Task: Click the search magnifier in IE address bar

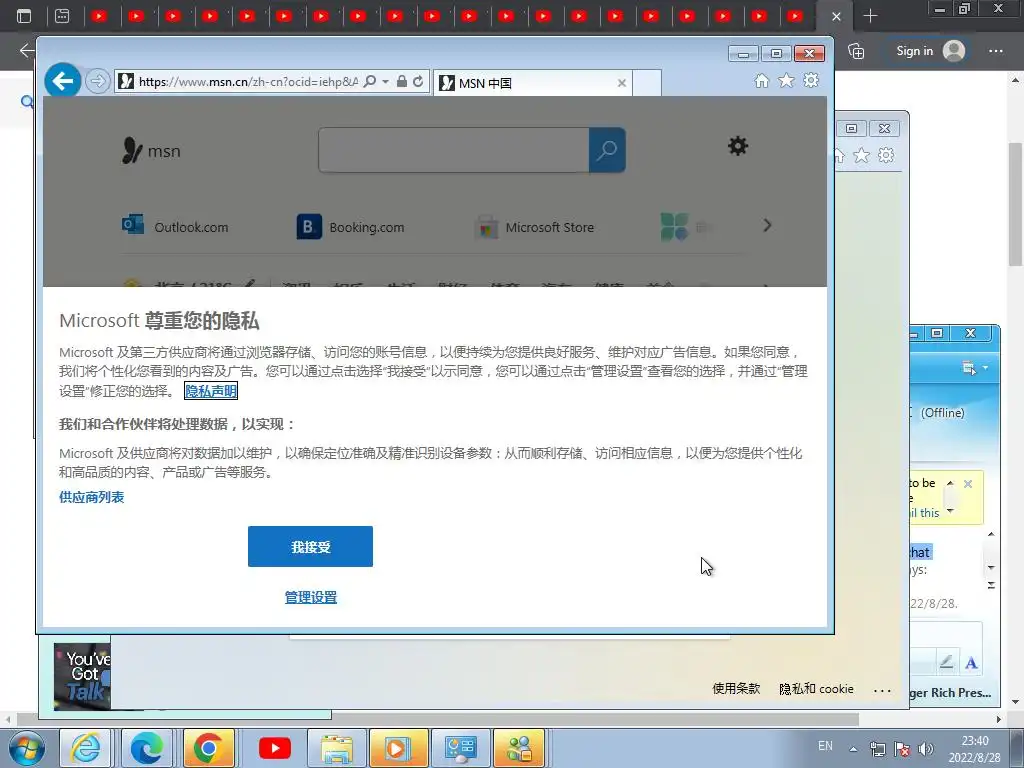Action: click(370, 82)
